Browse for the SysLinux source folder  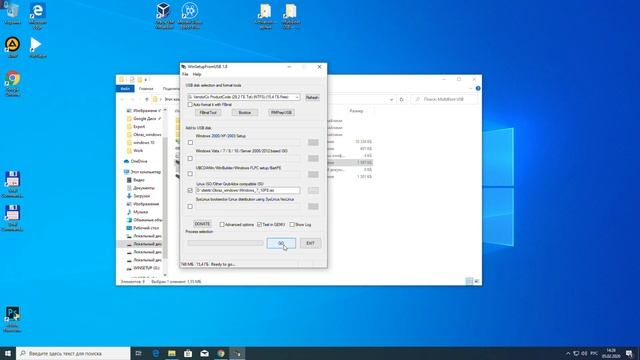pos(313,206)
